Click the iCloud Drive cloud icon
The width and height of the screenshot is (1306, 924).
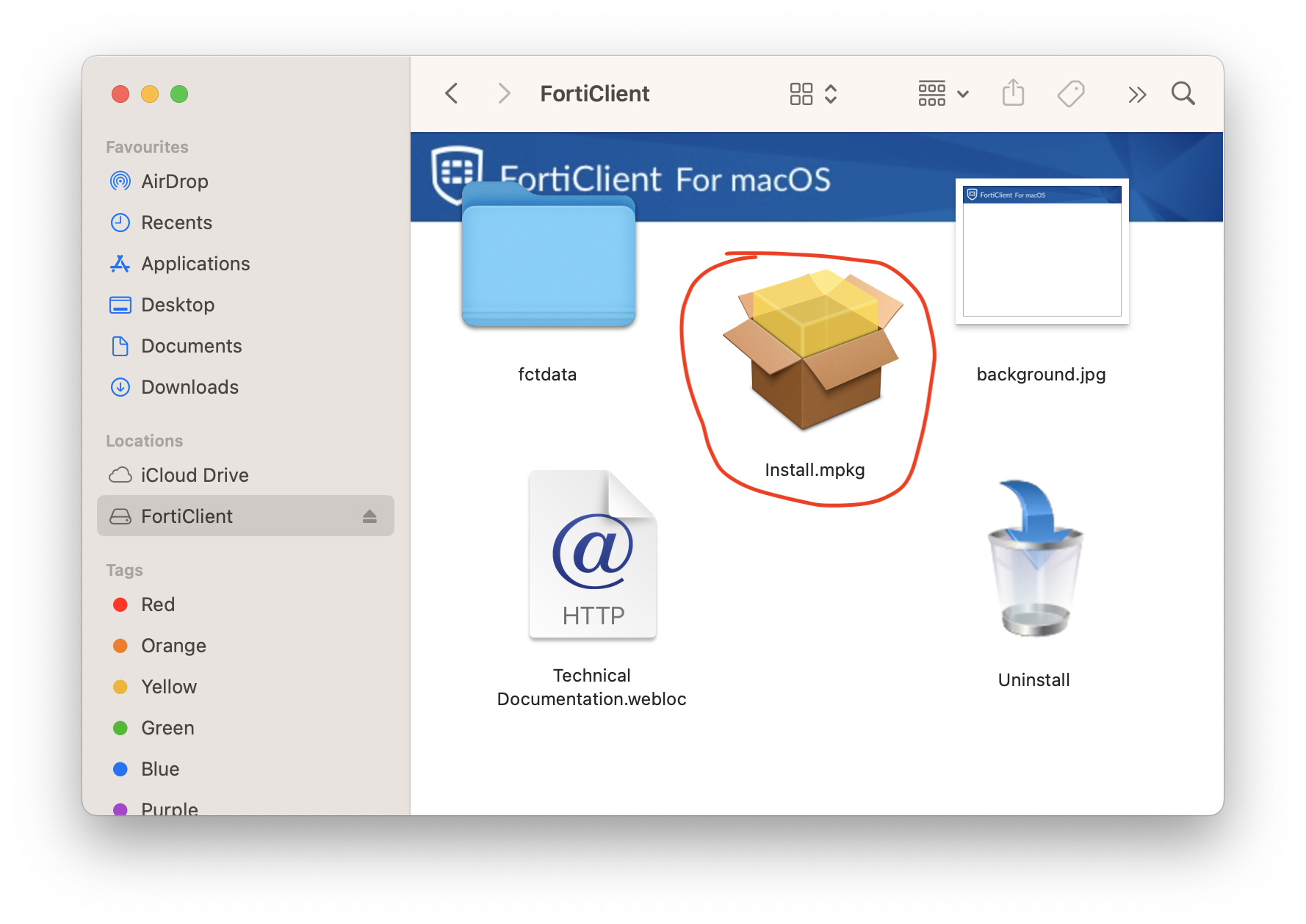pos(120,475)
